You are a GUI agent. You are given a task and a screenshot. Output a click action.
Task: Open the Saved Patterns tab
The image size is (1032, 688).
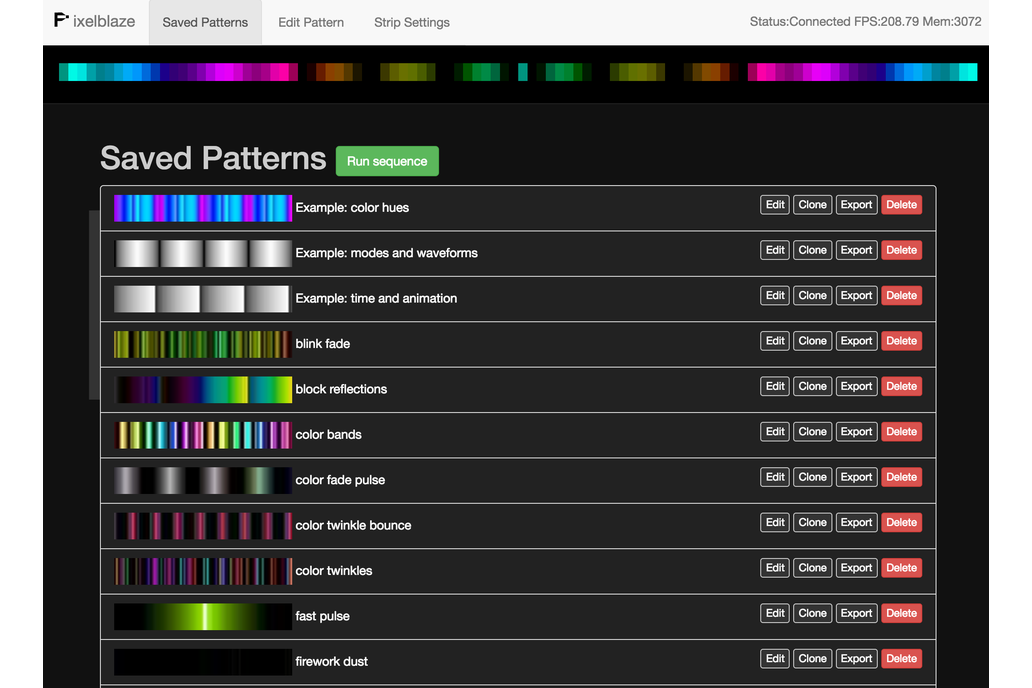point(205,22)
